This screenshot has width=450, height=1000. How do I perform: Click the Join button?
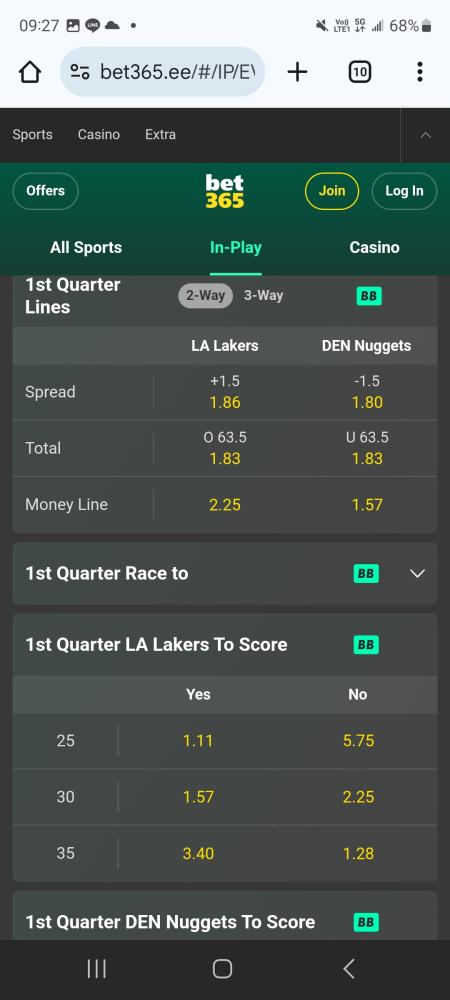331,191
